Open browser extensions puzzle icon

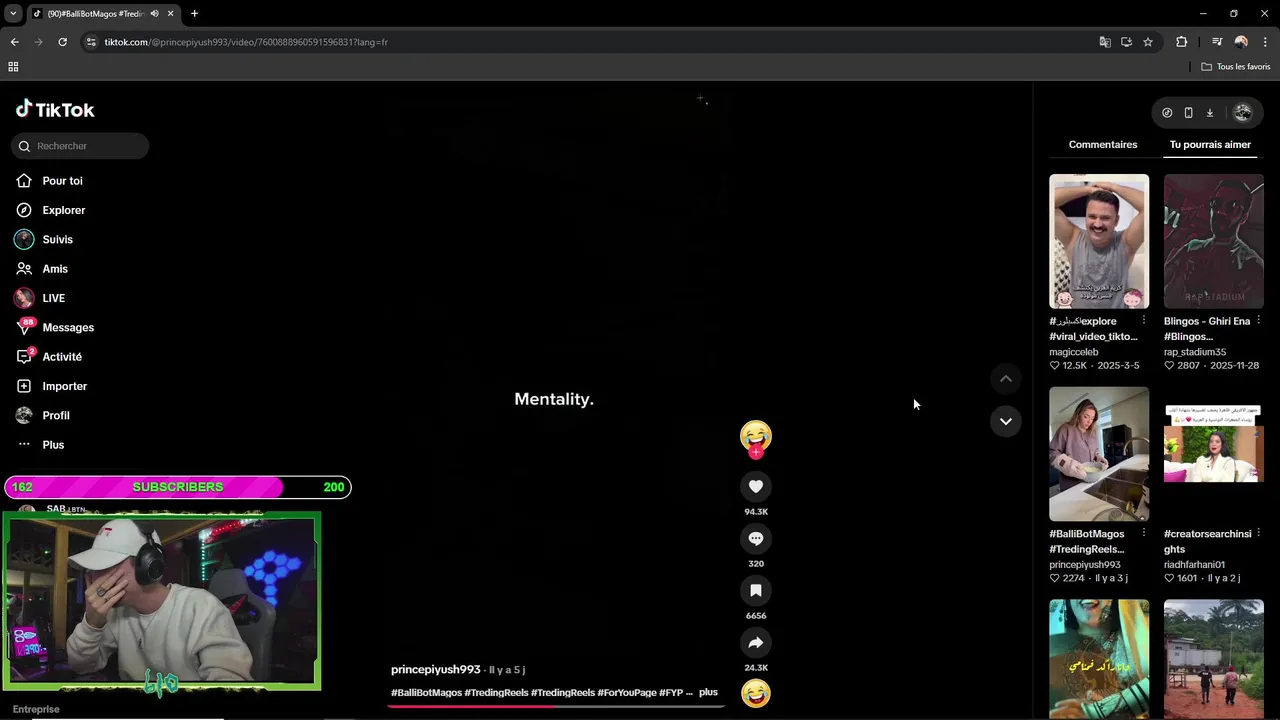point(1182,42)
